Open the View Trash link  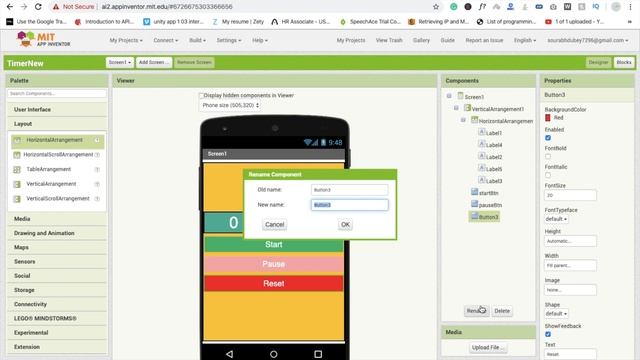coord(389,40)
